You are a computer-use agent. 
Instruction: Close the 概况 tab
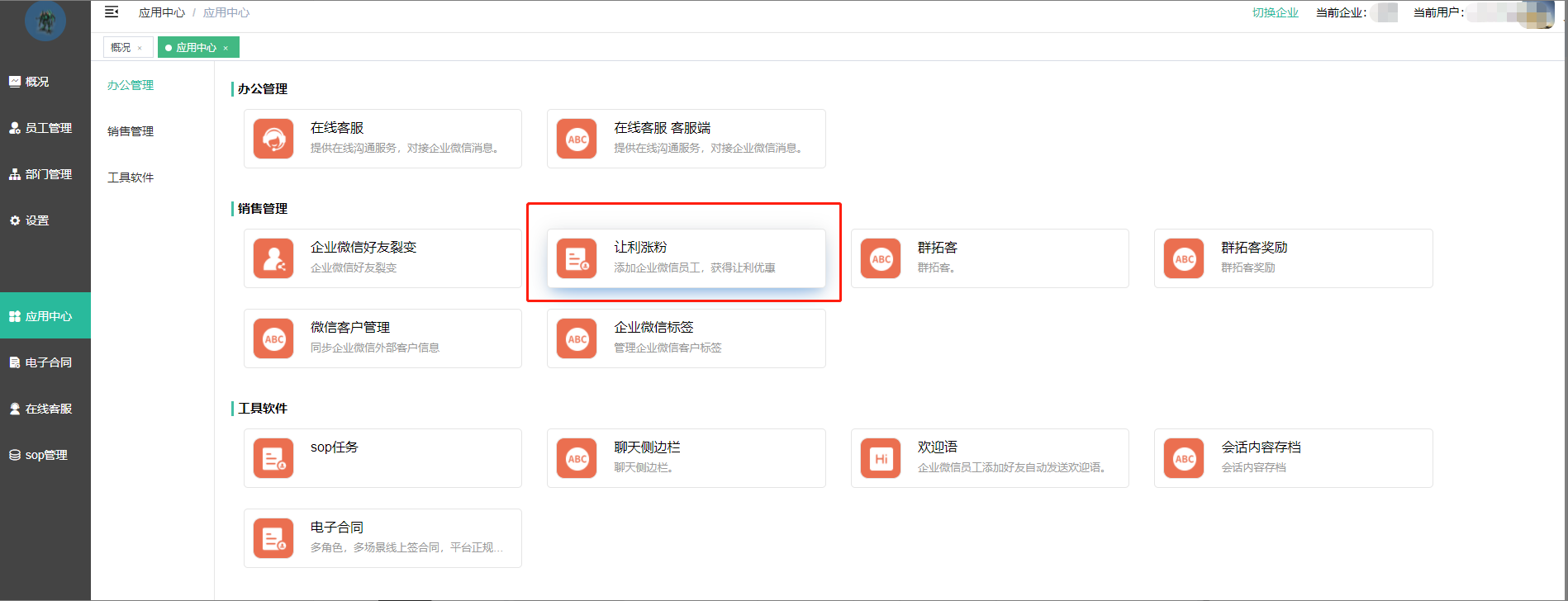[x=140, y=48]
